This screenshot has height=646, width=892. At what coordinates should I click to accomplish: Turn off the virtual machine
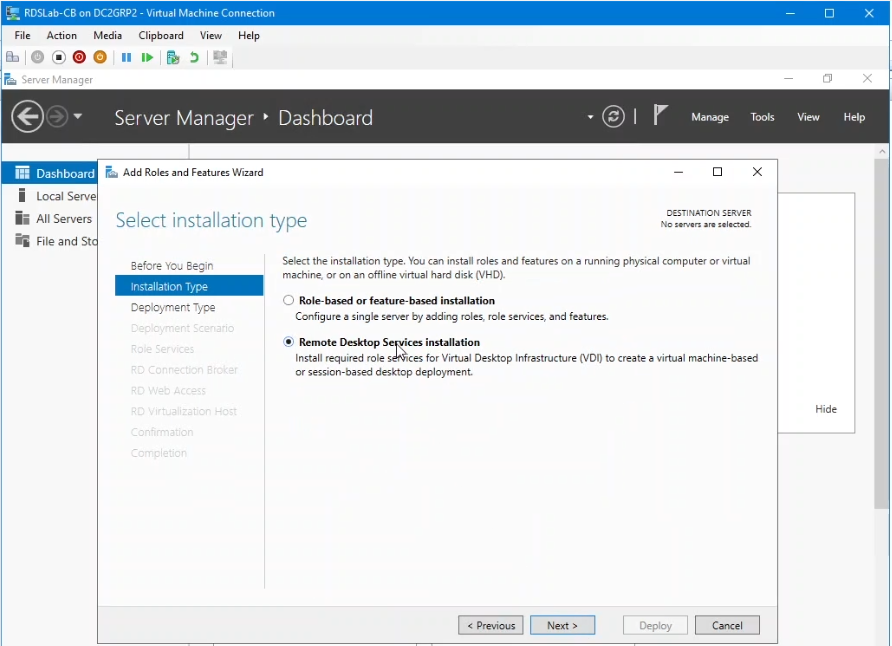click(x=58, y=57)
